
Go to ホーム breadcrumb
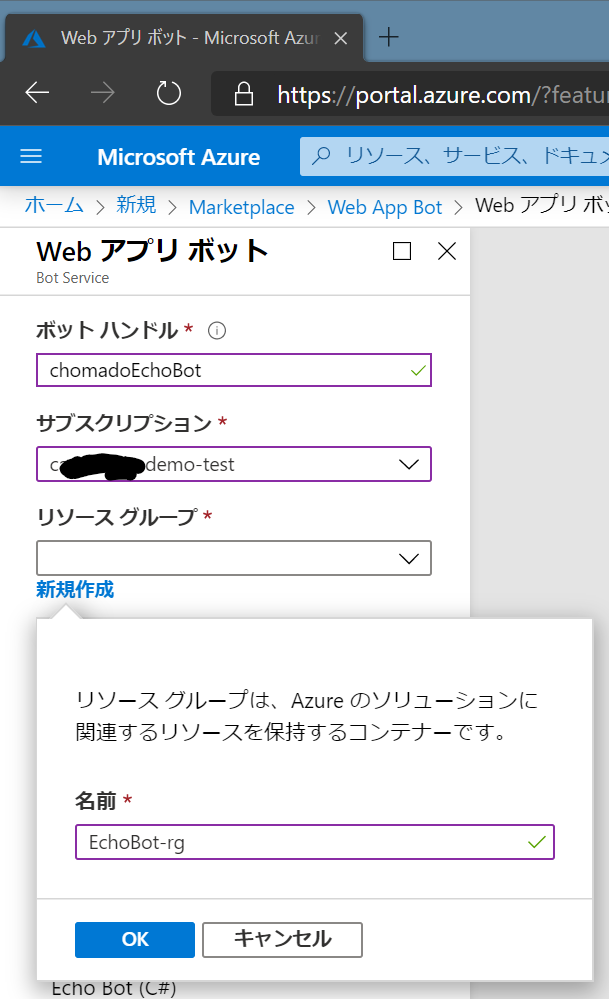point(54,206)
